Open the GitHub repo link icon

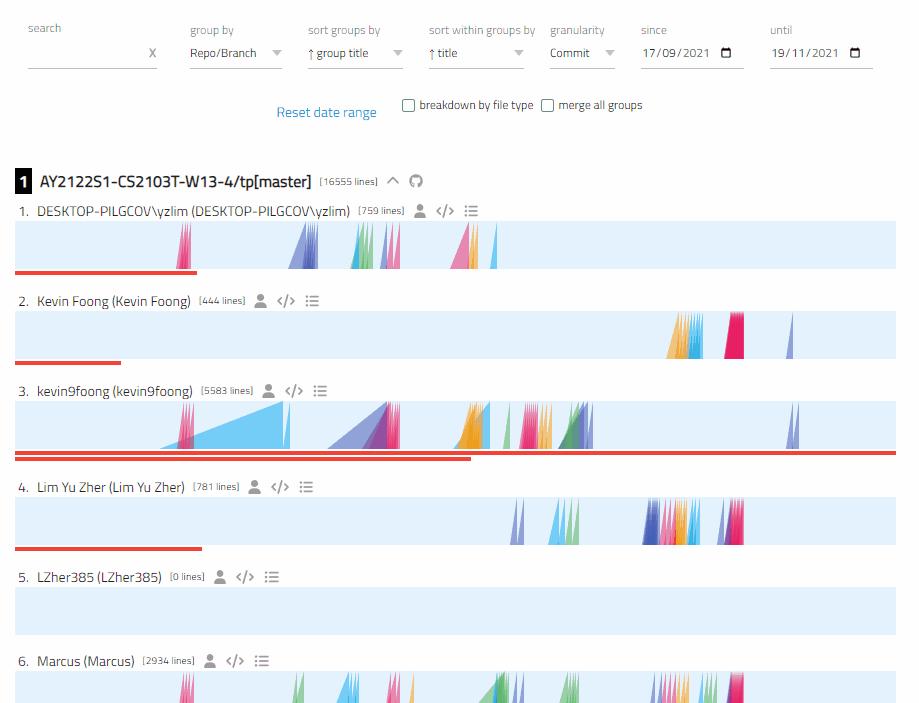tap(415, 181)
